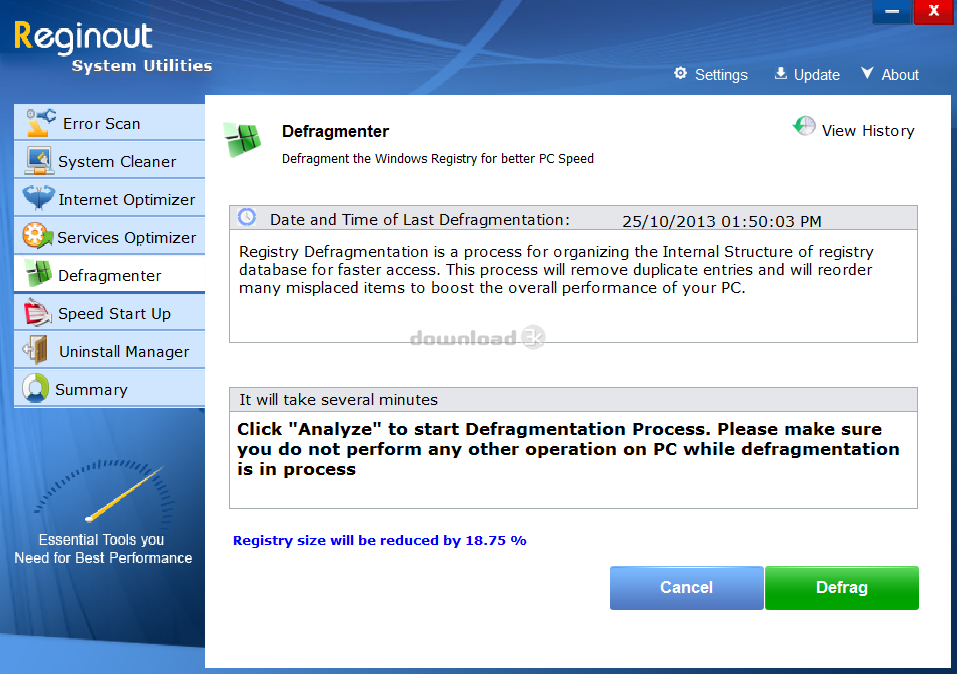Open the Uninstall Manager section
This screenshot has height=674, width=957.
point(123,352)
